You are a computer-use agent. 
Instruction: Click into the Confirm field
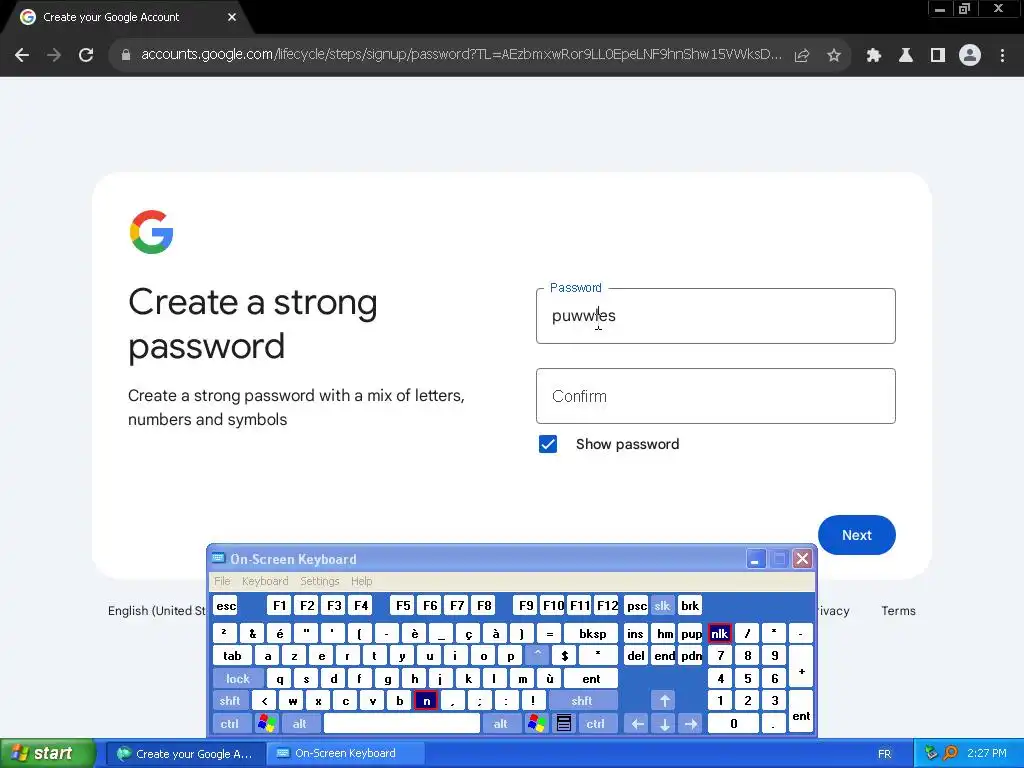click(x=716, y=396)
